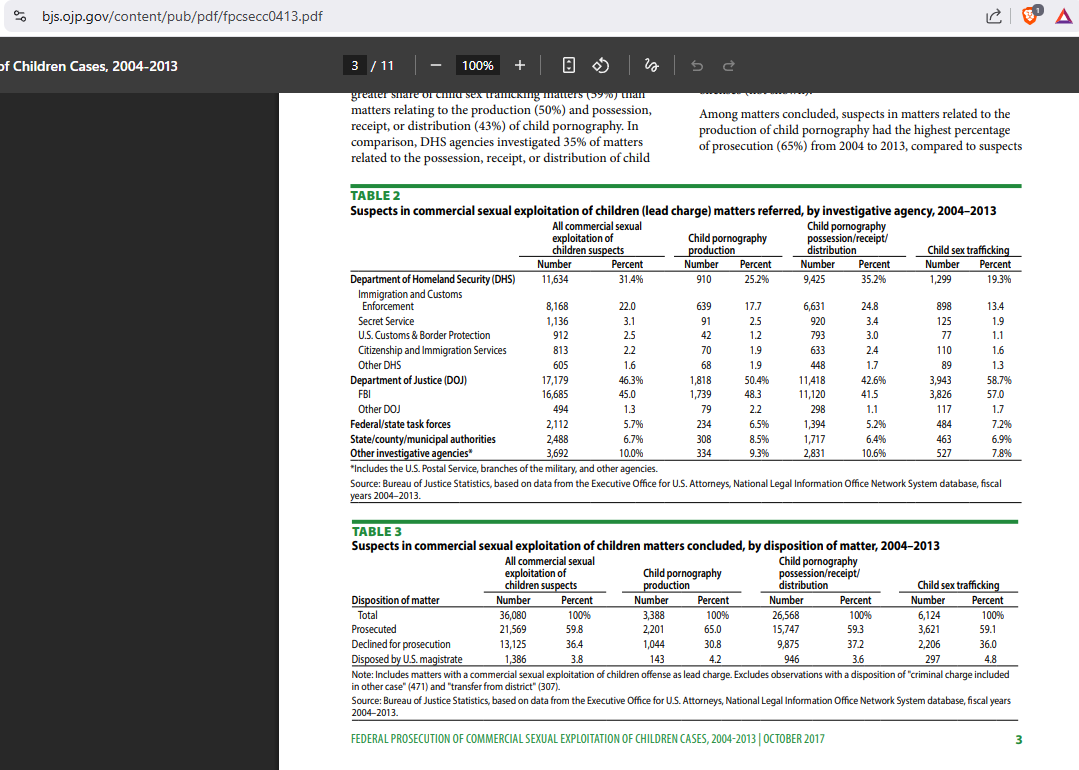Open the Brave Rewards triangle icon

1064,16
